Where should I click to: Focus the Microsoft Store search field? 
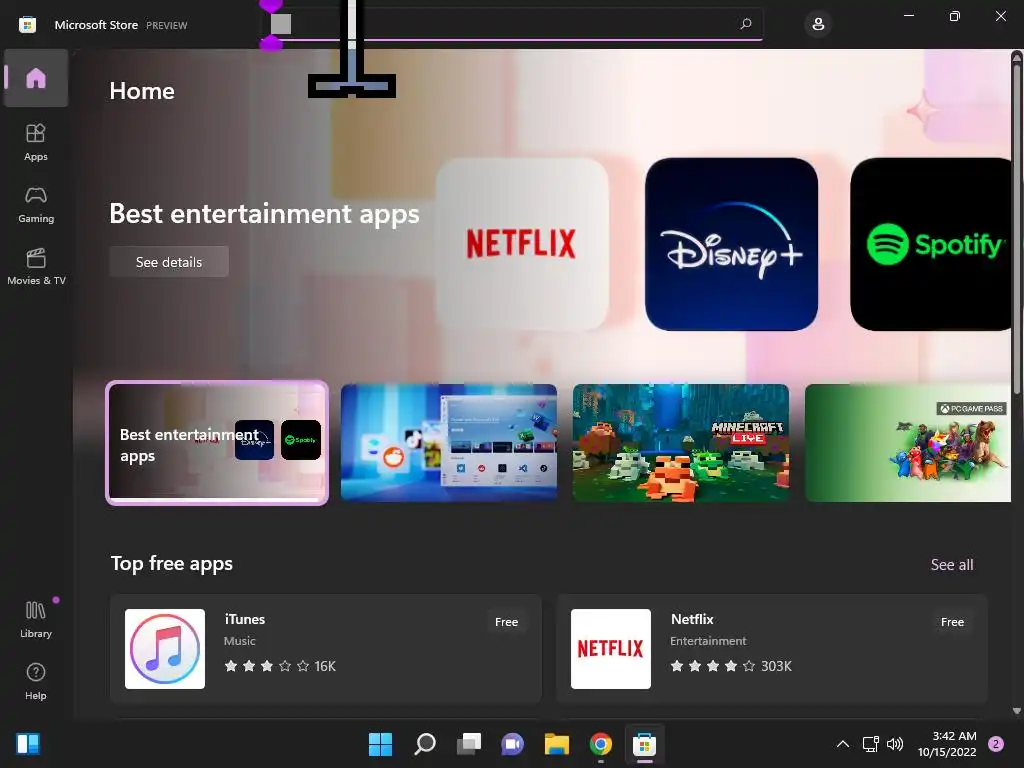pyautogui.click(x=513, y=24)
